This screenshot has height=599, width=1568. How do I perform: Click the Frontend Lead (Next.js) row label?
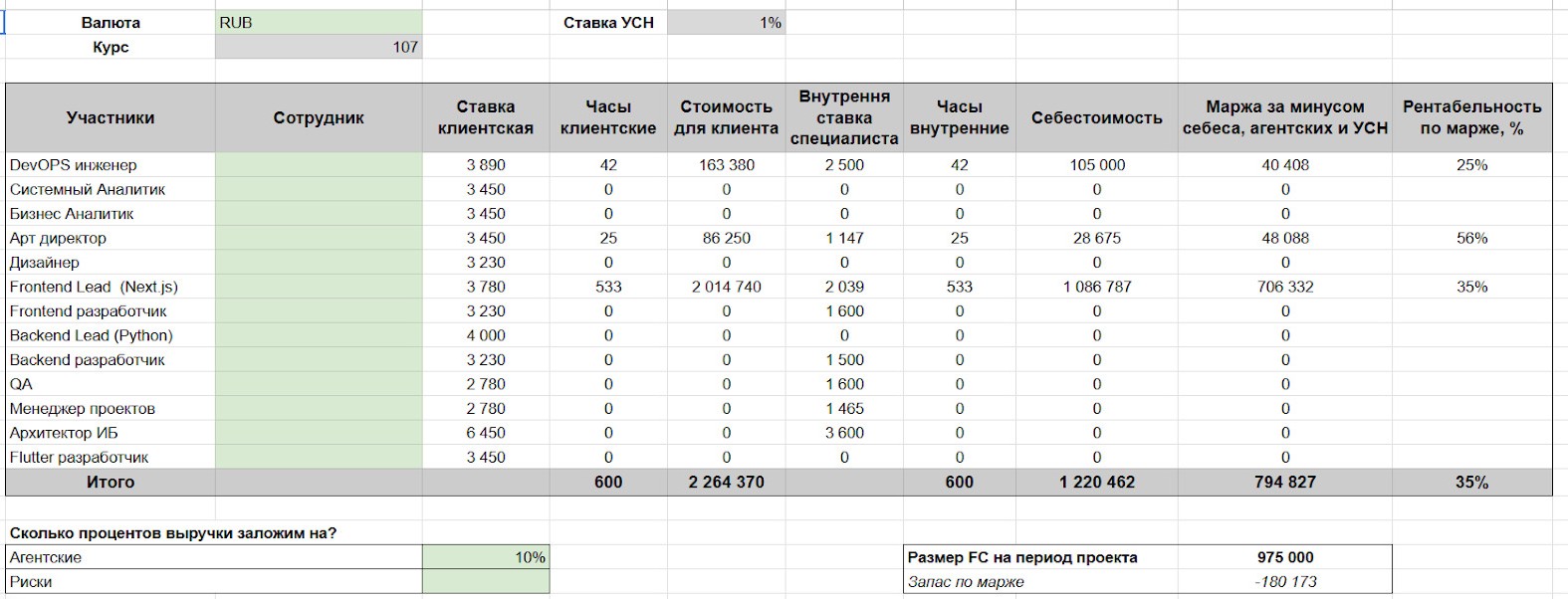point(94,287)
